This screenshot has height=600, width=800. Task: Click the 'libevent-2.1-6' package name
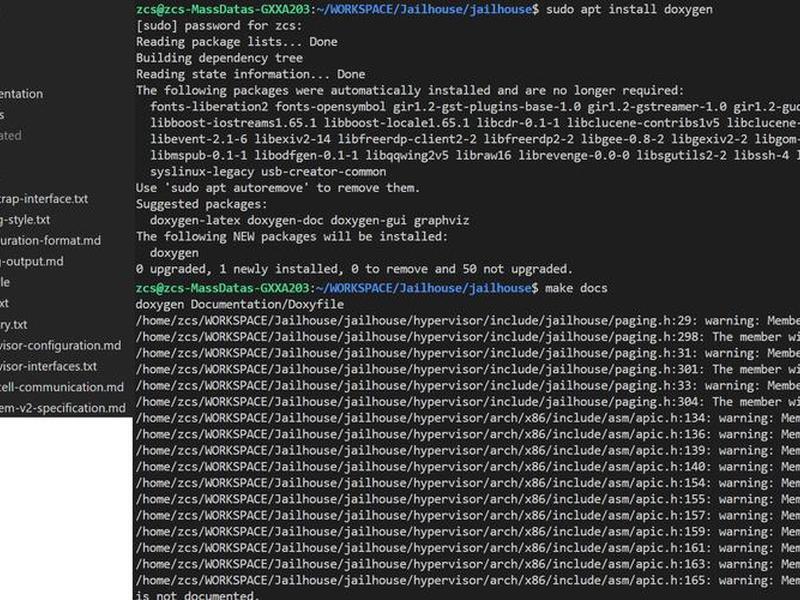point(198,139)
